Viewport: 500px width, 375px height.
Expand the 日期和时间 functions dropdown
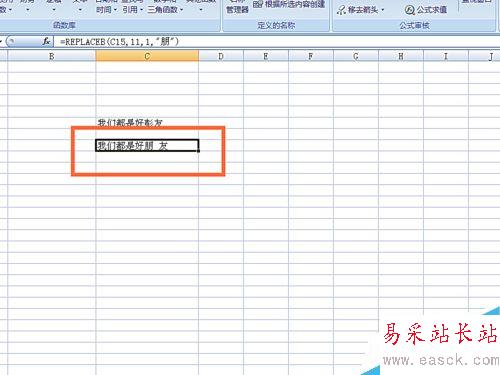pyautogui.click(x=106, y=7)
